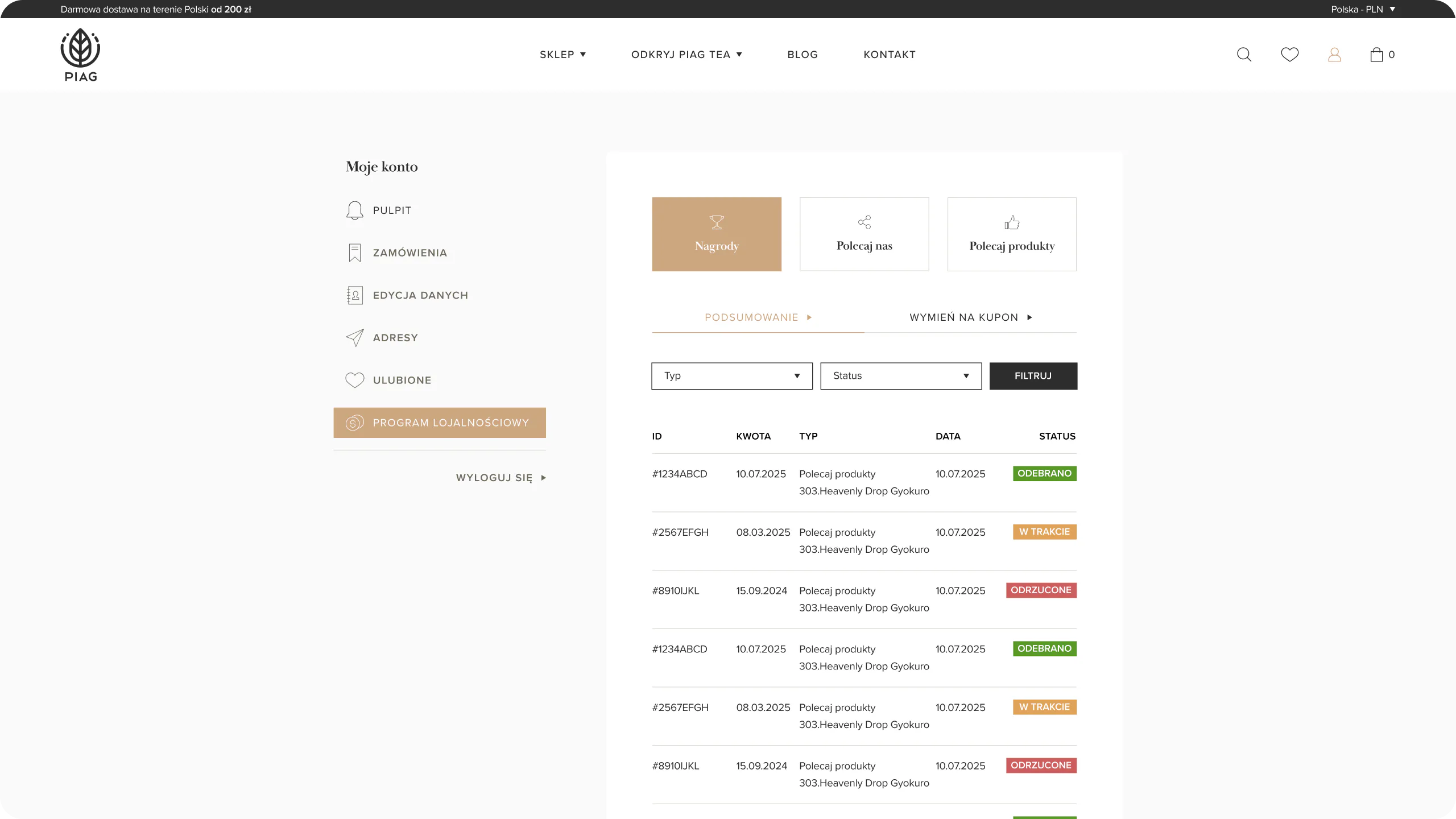Click the PIAG leaf logo

80,55
